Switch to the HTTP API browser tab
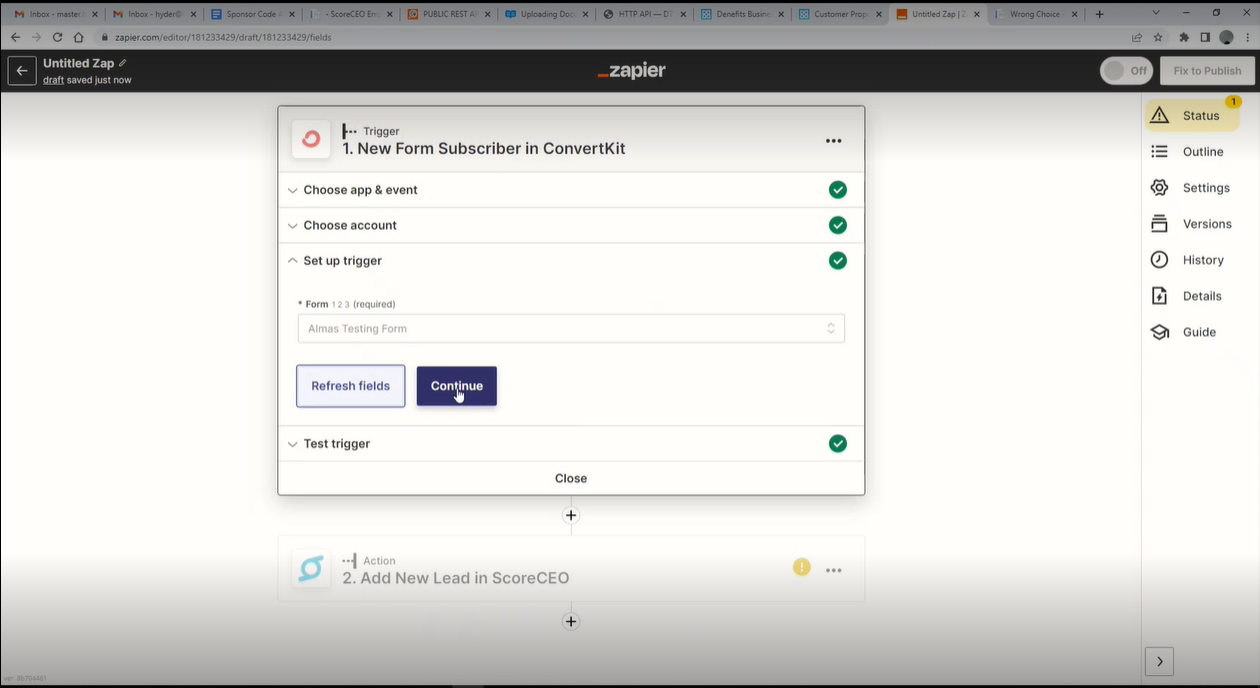The height and width of the screenshot is (688, 1260). [645, 14]
